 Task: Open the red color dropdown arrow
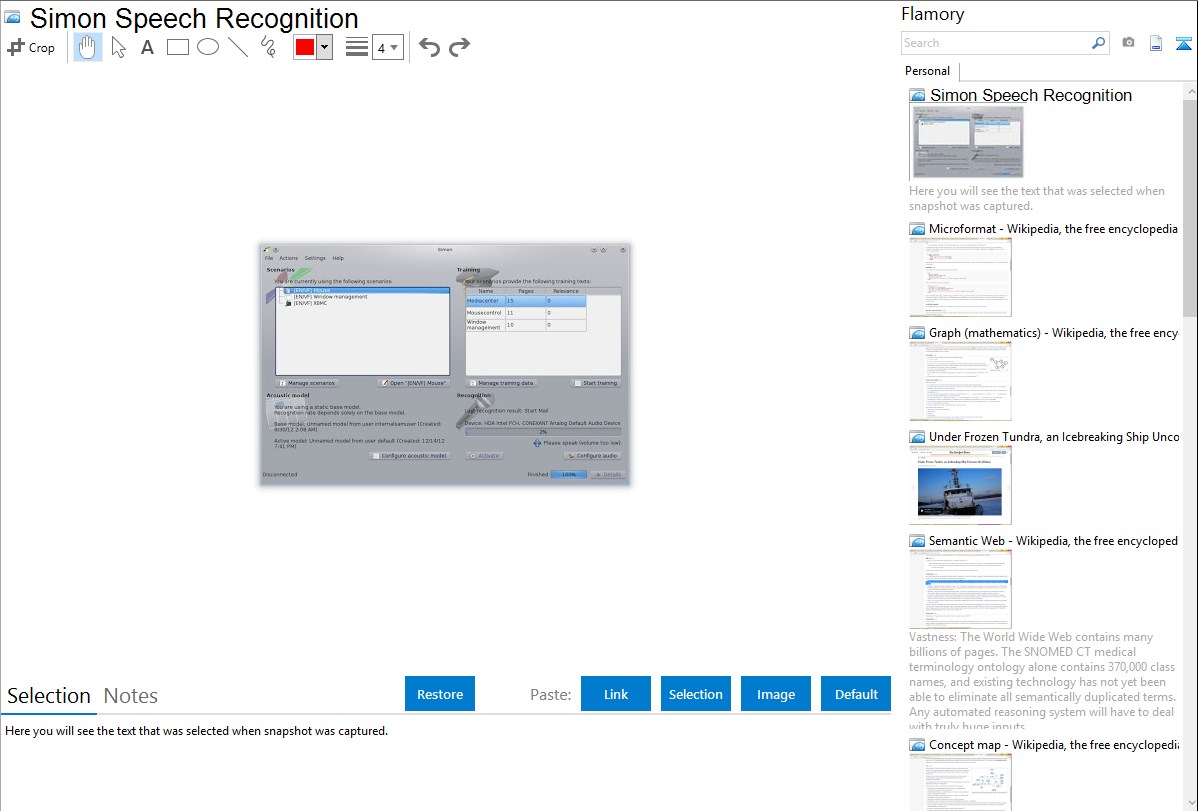pyautogui.click(x=324, y=47)
